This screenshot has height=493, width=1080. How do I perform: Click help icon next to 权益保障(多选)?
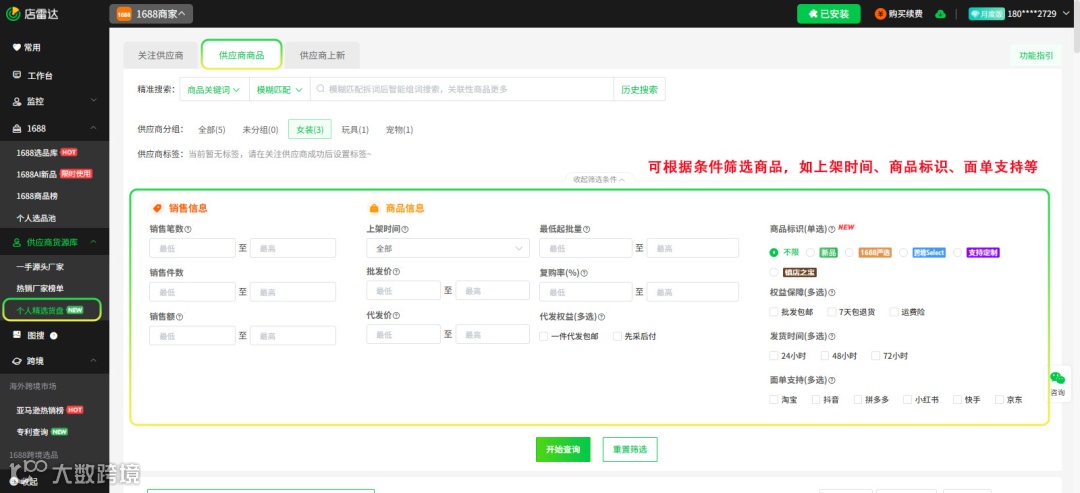tap(831, 293)
